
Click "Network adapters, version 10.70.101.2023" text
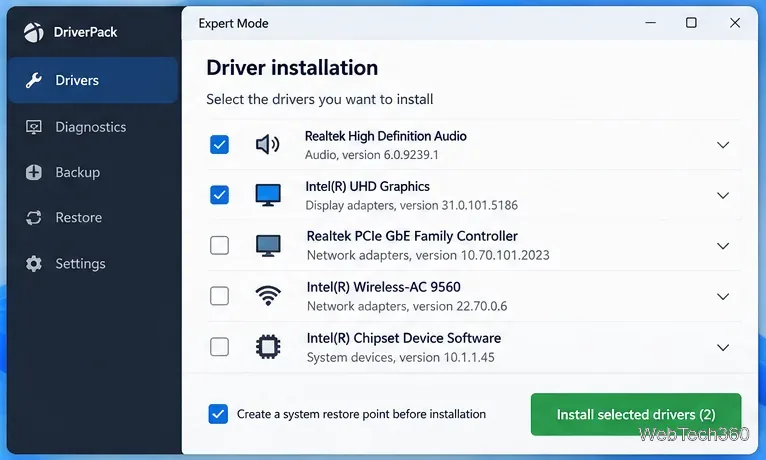pos(428,255)
